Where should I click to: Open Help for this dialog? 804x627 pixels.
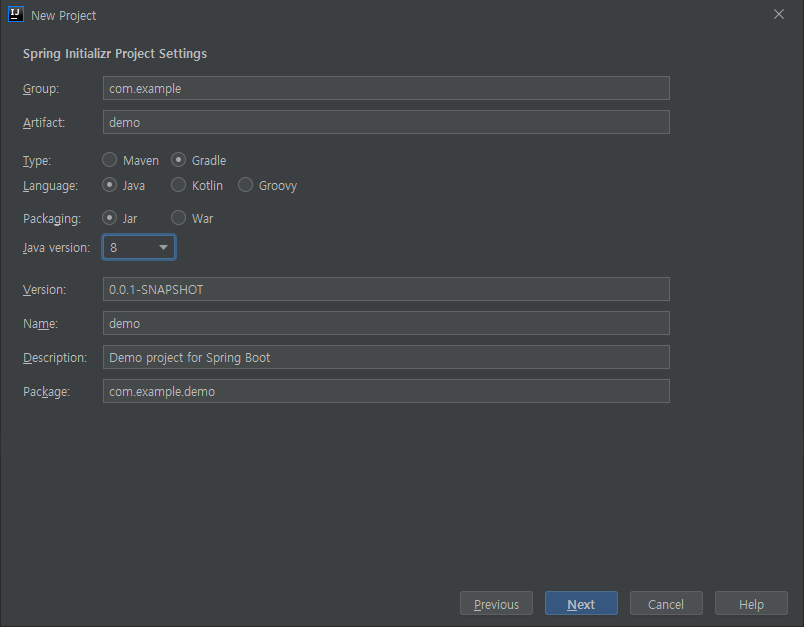coord(751,604)
